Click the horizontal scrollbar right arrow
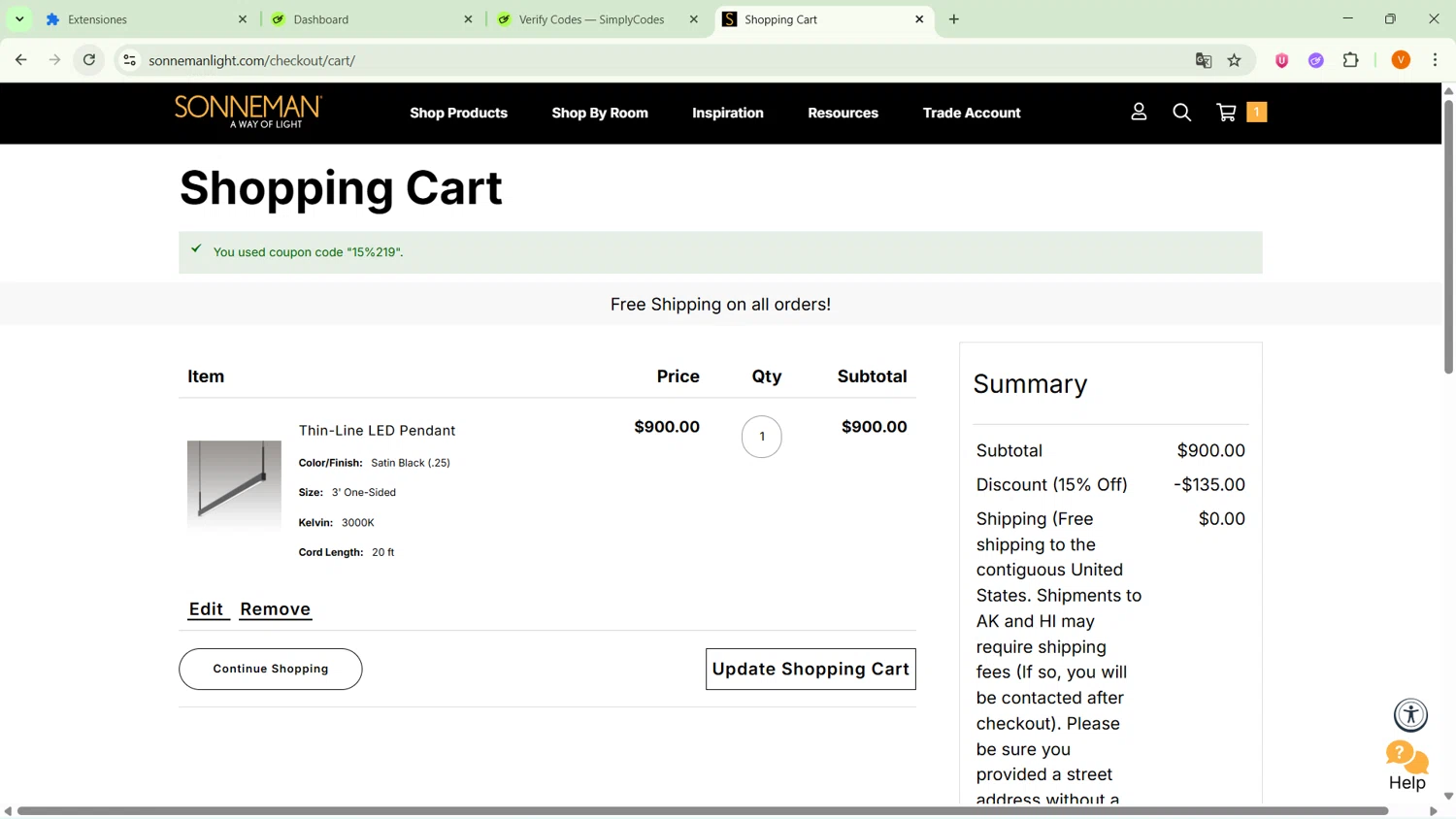This screenshot has height=819, width=1456. (x=1434, y=811)
